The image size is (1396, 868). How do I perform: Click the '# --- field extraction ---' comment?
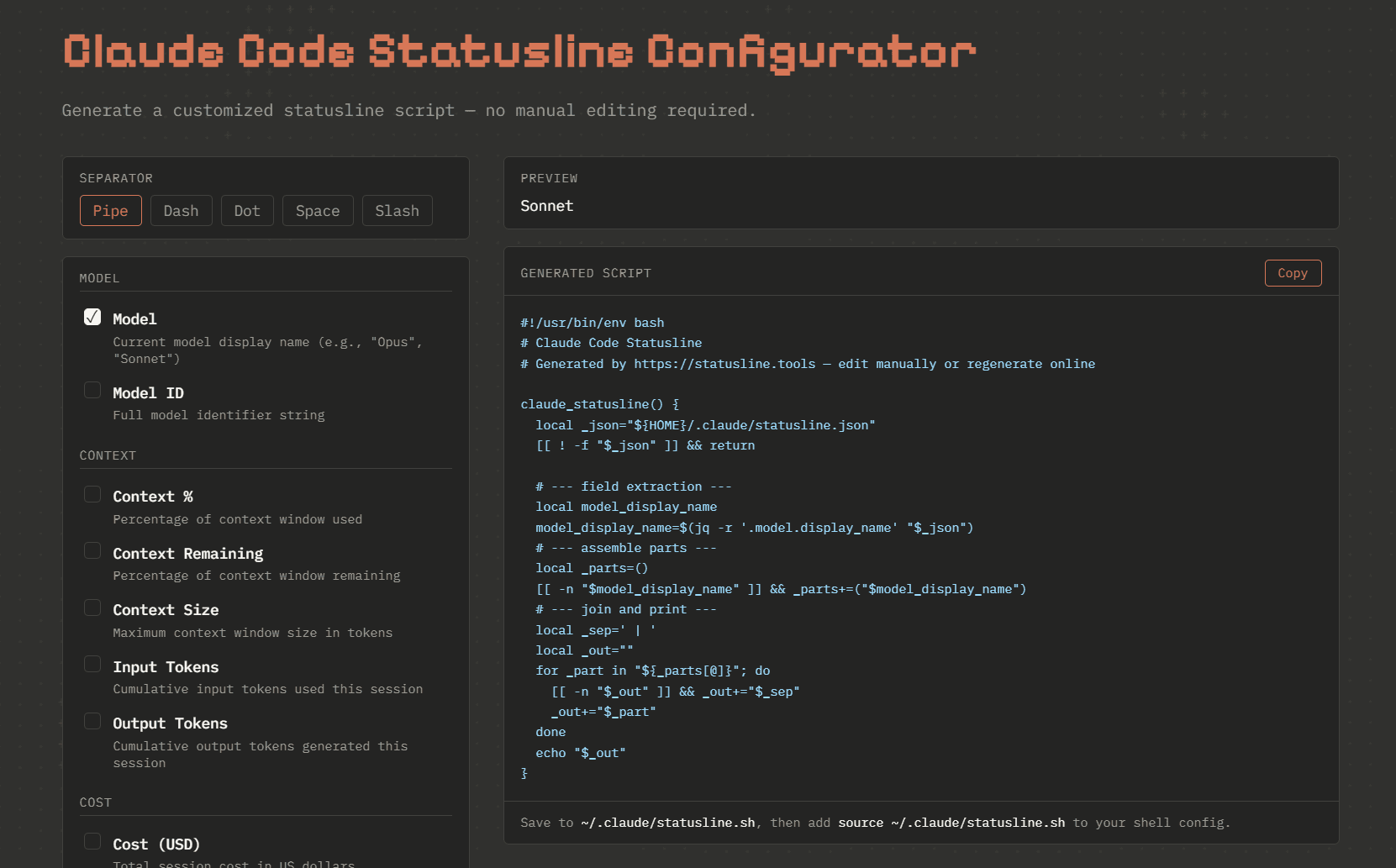634,487
